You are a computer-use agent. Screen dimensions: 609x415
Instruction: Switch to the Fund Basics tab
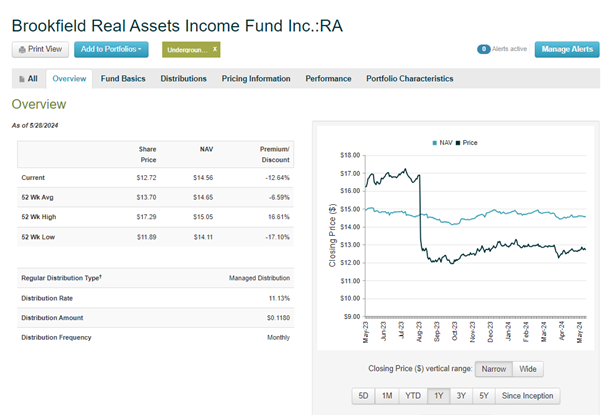(123, 79)
